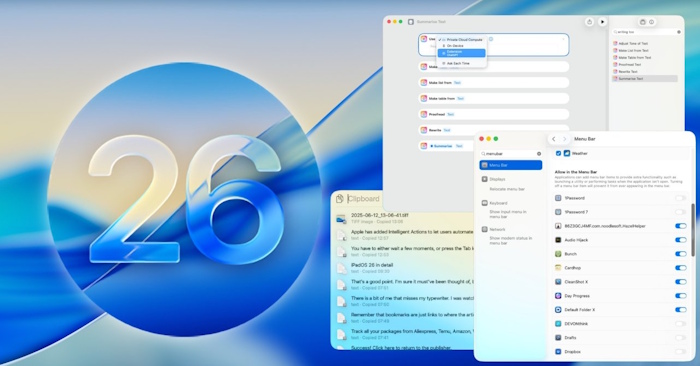Click icon of Proofread action
This screenshot has height=366, width=700.
tap(424, 114)
